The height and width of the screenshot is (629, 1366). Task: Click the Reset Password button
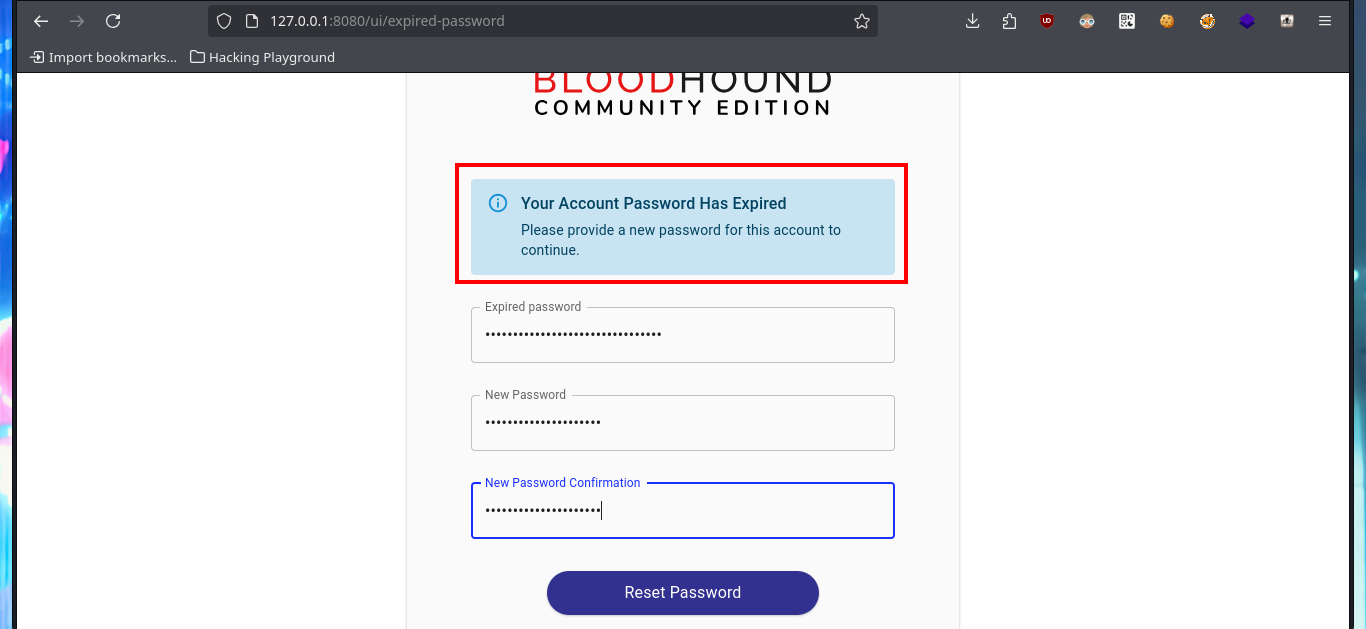click(x=683, y=593)
